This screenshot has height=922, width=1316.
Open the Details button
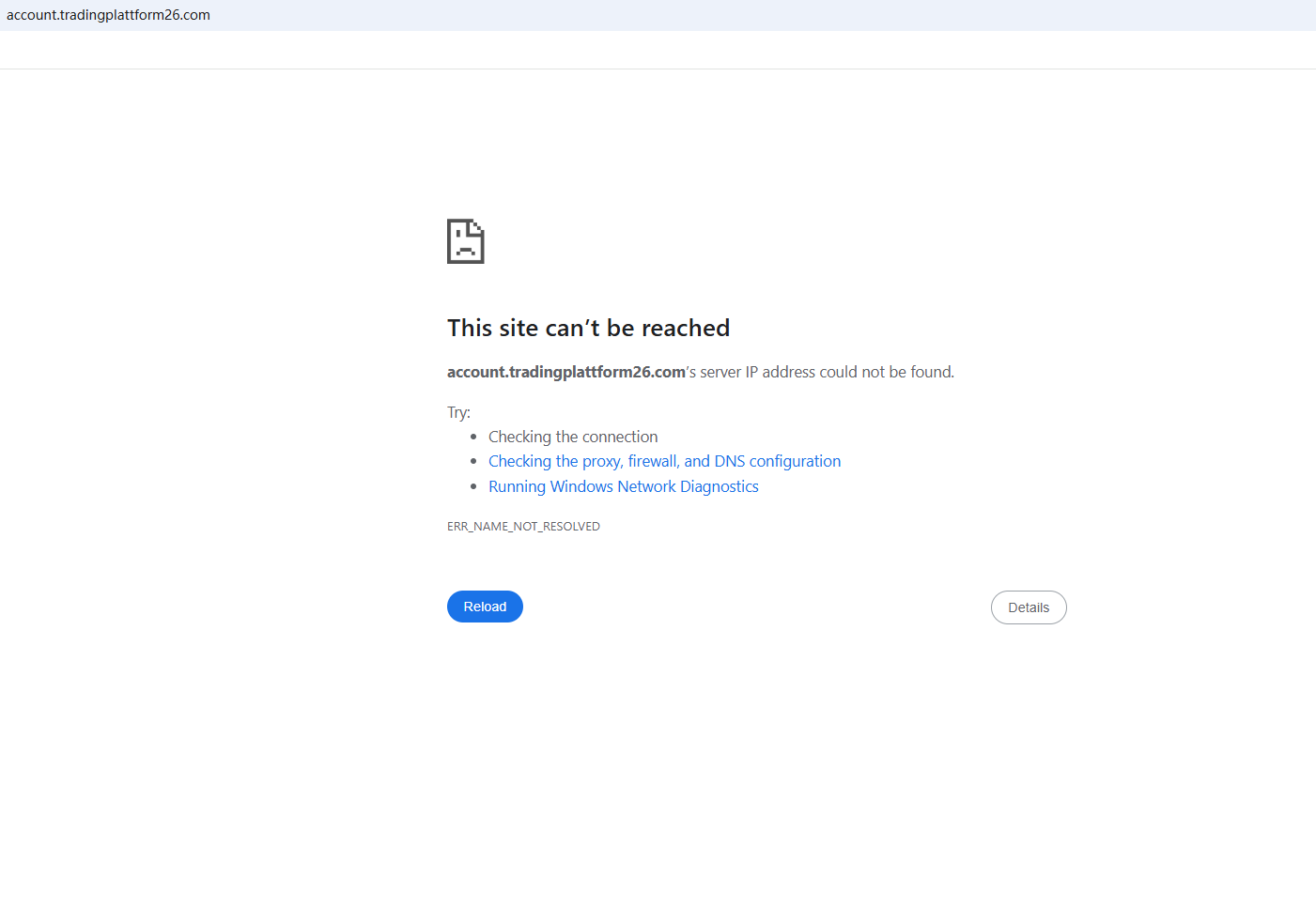[1029, 607]
